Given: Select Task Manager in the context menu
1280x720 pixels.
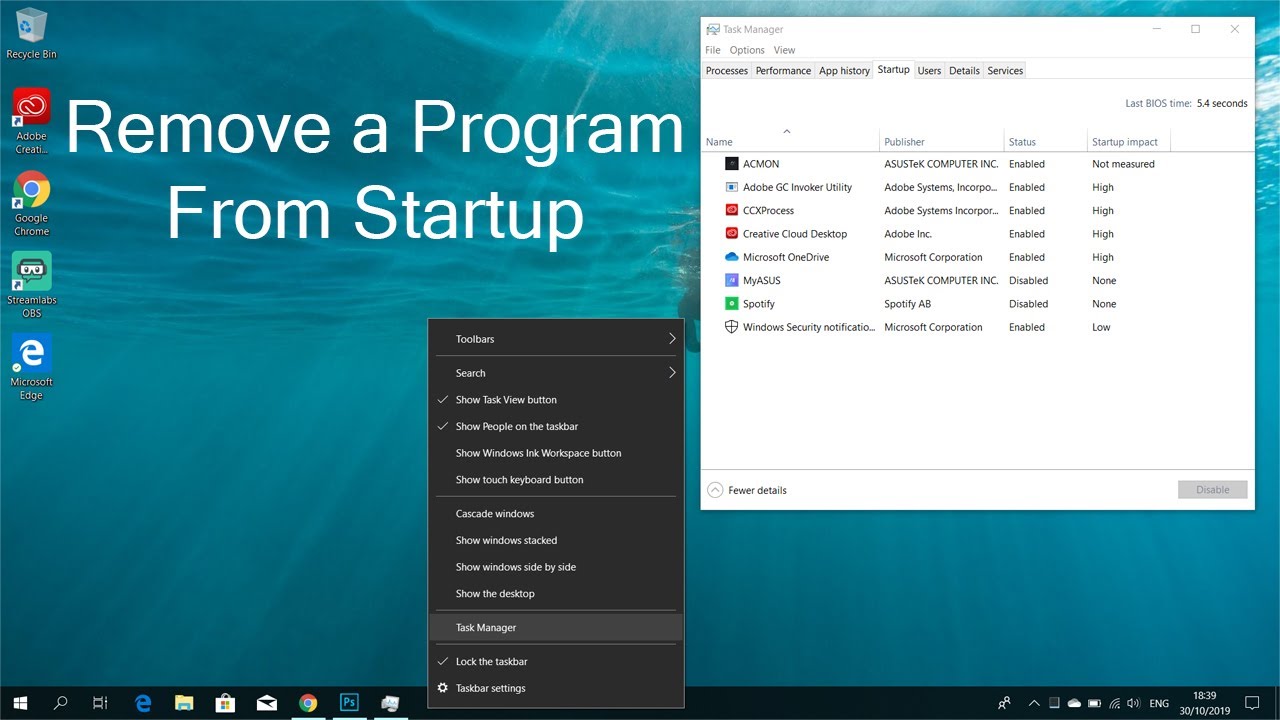Looking at the screenshot, I should [x=555, y=628].
